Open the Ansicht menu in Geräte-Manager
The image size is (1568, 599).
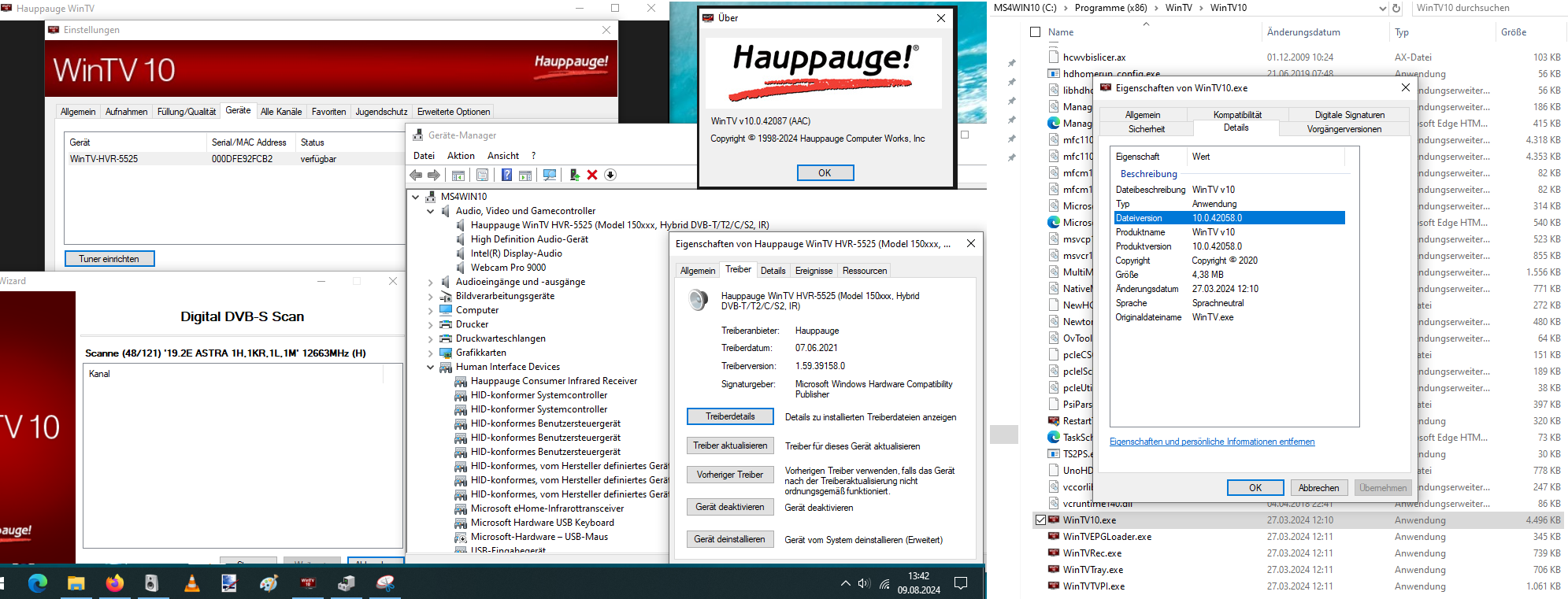pyautogui.click(x=503, y=156)
